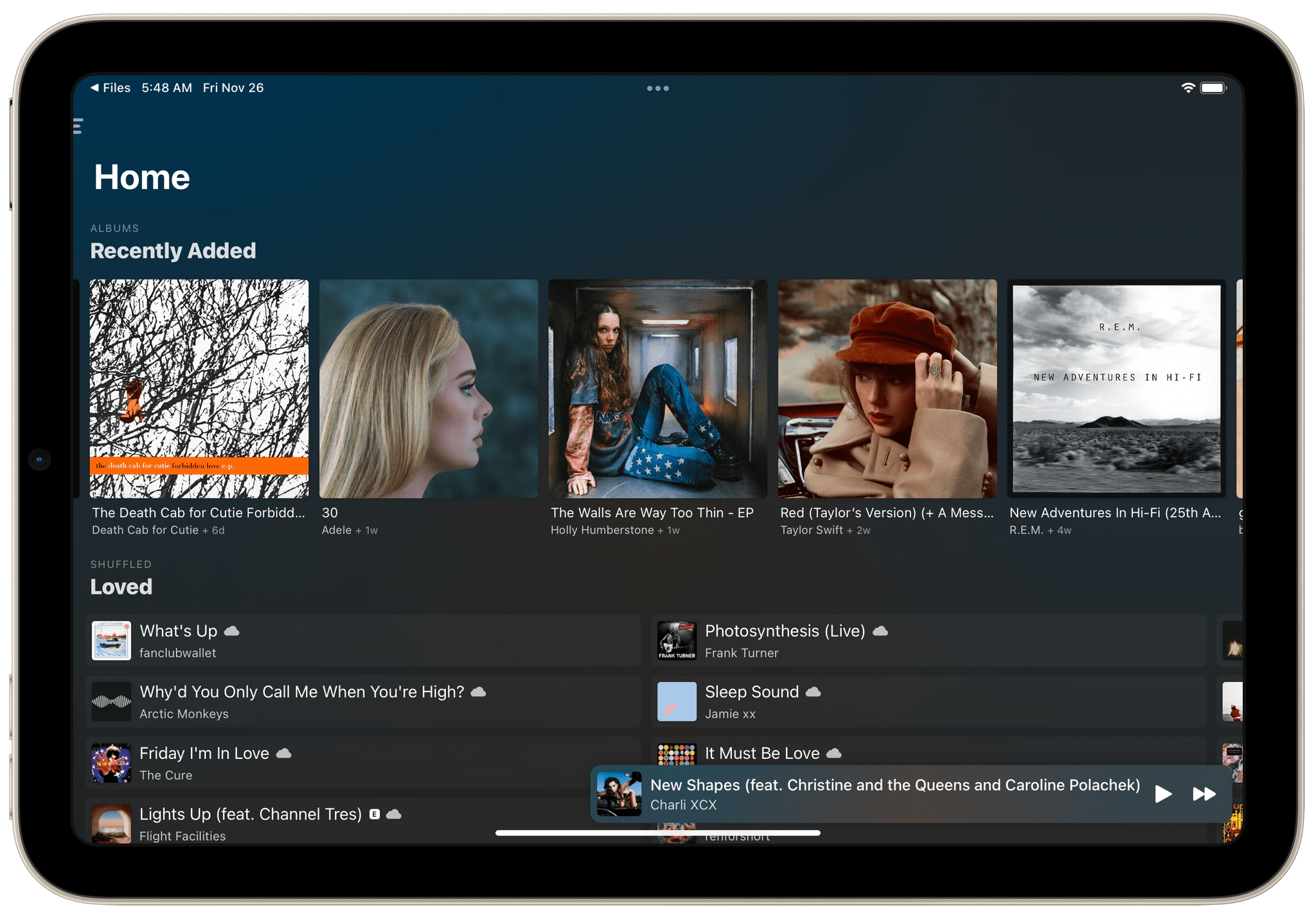
Task: Open Death Cab for Cutie Forbidden Love album cover
Action: pyautogui.click(x=199, y=389)
